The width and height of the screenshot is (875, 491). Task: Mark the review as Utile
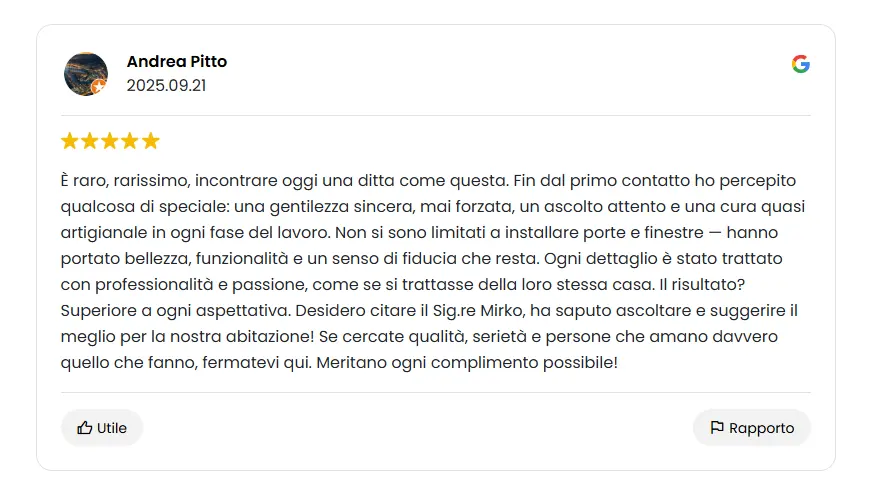coord(102,428)
